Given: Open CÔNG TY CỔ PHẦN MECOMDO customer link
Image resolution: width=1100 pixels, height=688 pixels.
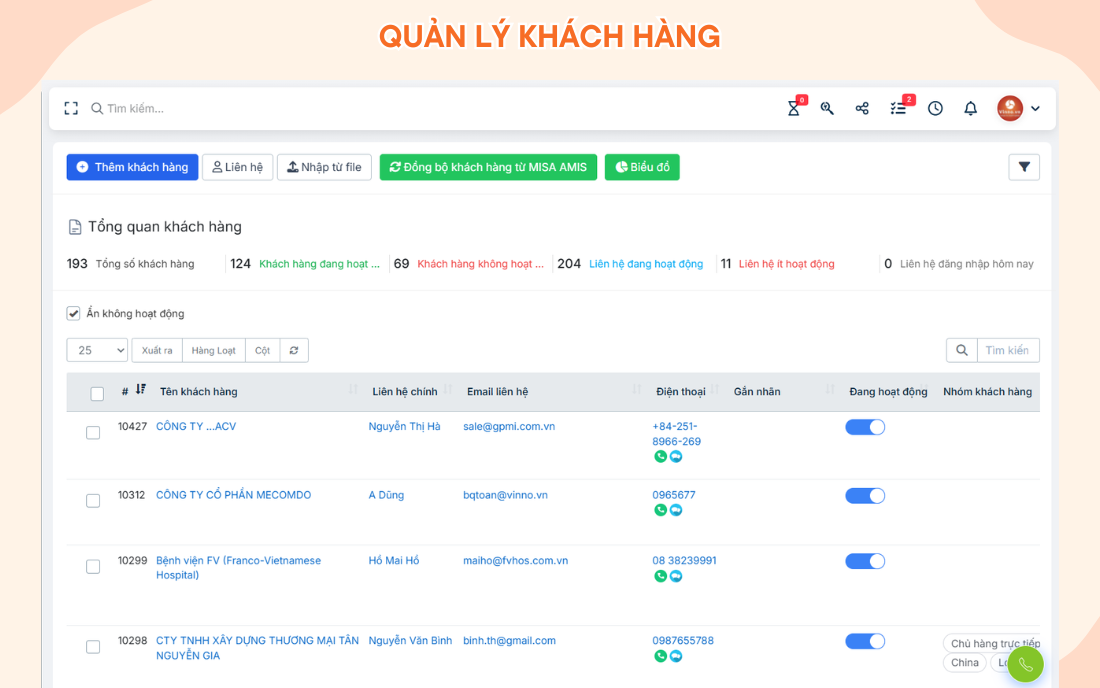Looking at the screenshot, I should (234, 494).
